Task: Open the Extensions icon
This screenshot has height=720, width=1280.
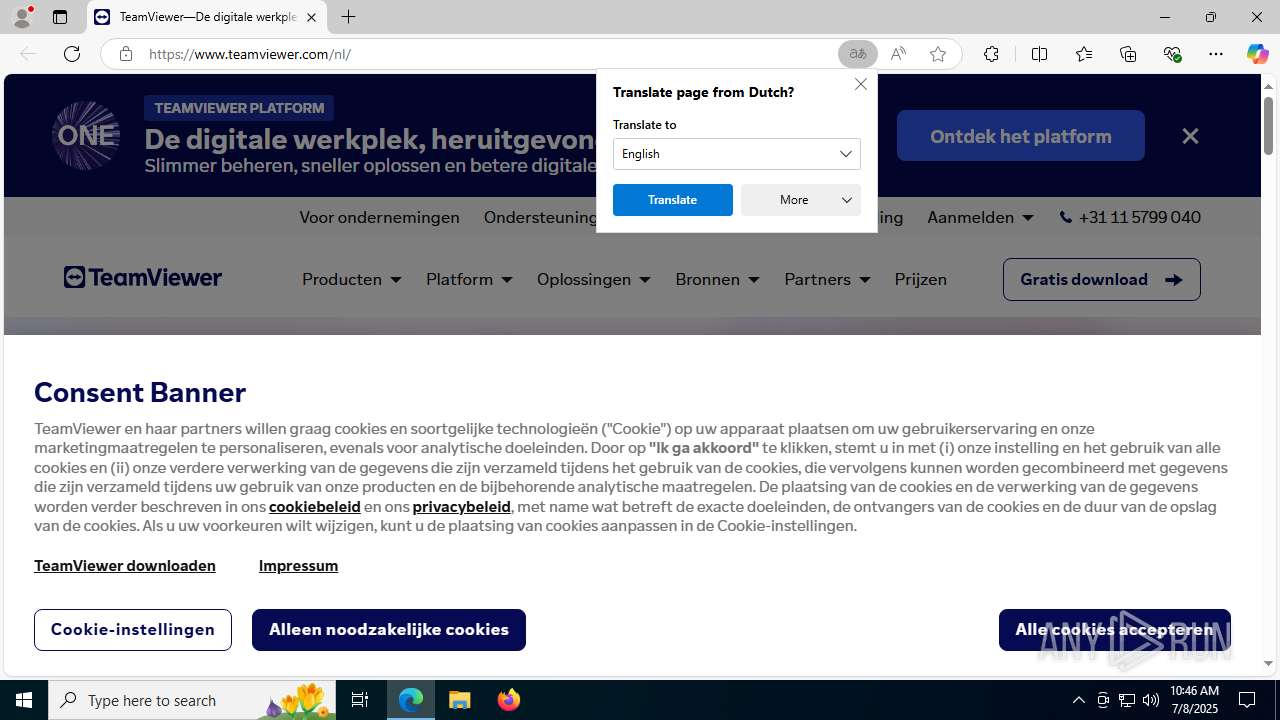Action: point(991,54)
